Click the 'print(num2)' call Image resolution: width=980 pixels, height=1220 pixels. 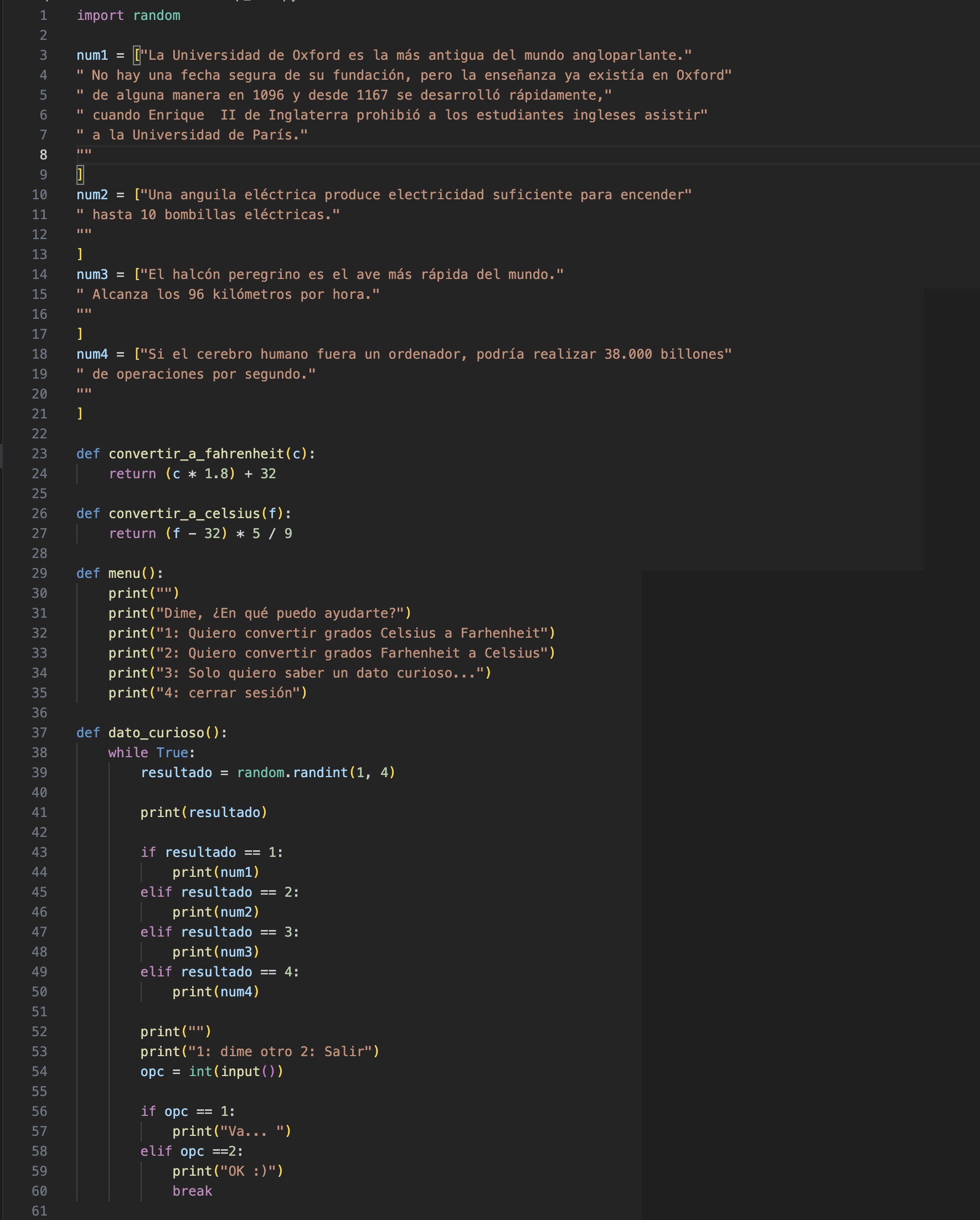click(x=216, y=912)
